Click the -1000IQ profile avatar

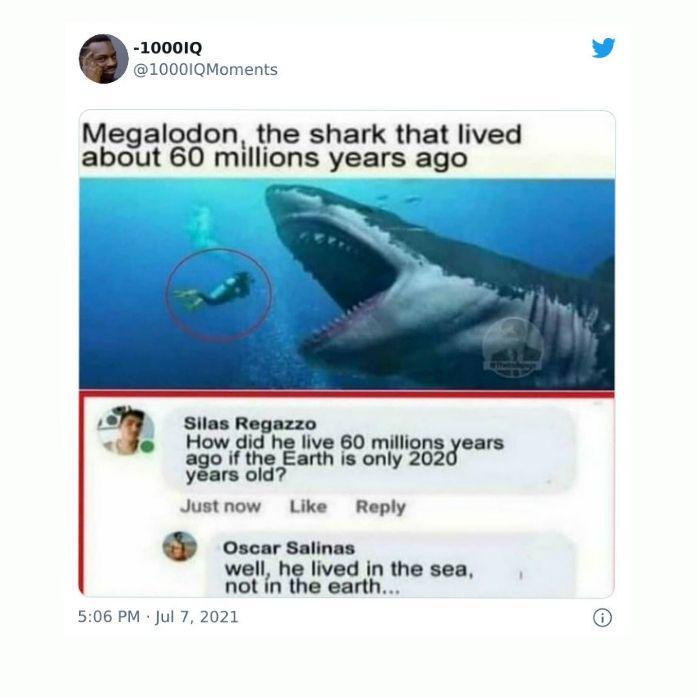(104, 59)
